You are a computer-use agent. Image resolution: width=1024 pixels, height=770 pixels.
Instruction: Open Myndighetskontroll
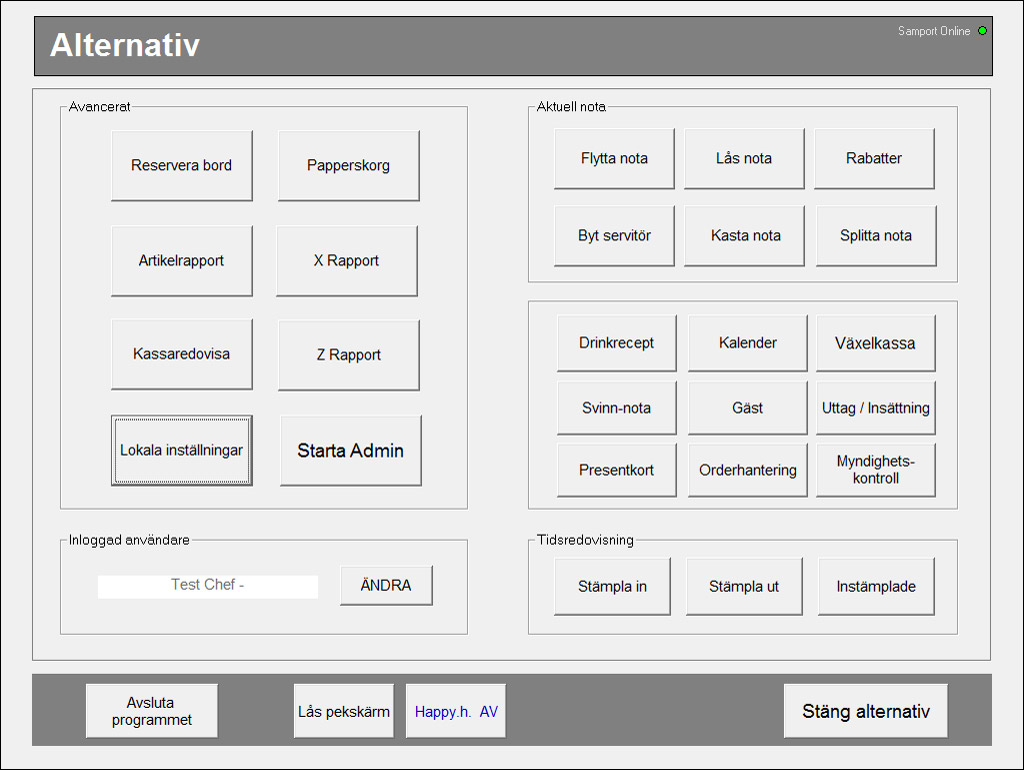(876, 470)
